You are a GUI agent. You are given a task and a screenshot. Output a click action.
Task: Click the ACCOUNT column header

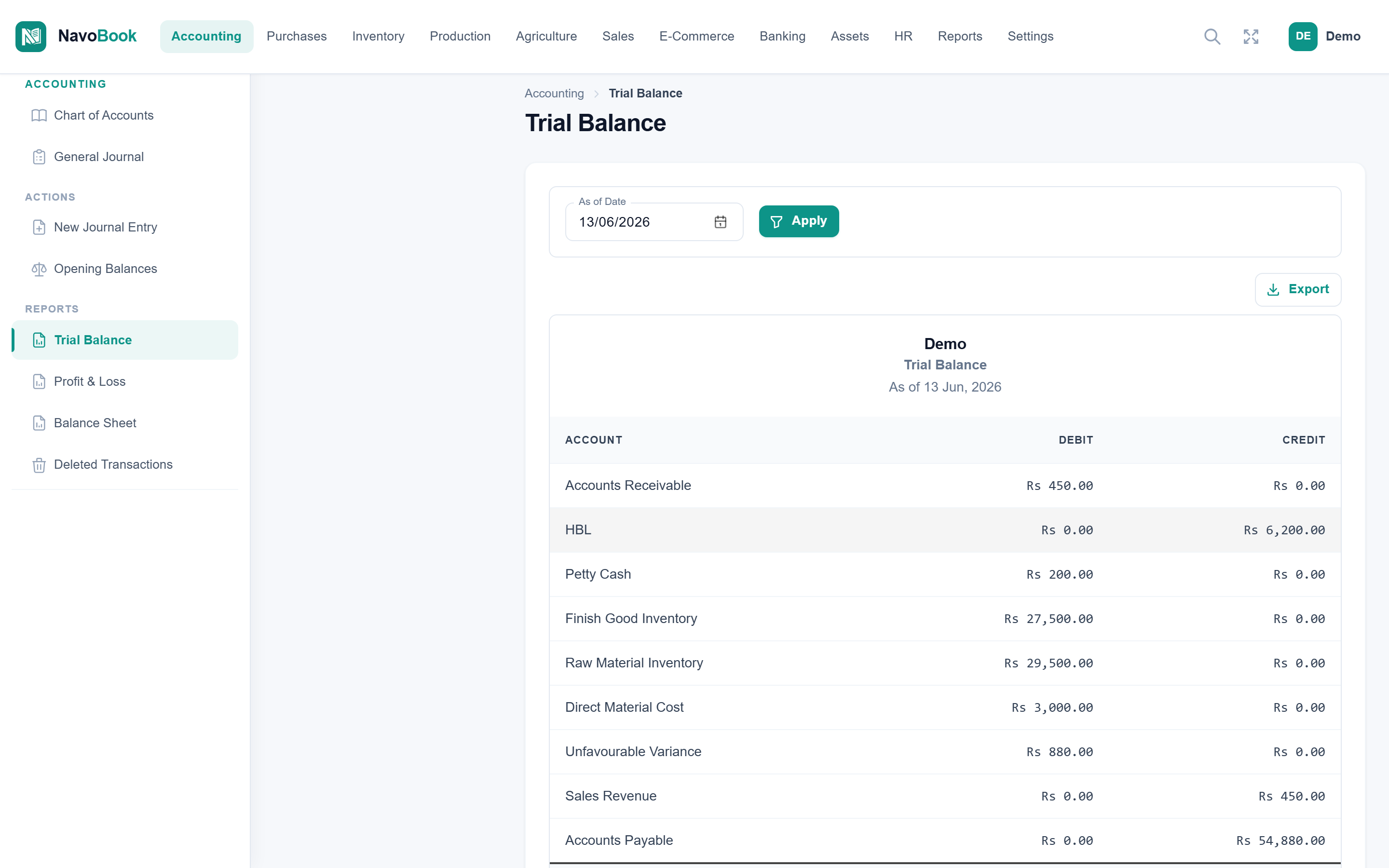pyautogui.click(x=594, y=440)
